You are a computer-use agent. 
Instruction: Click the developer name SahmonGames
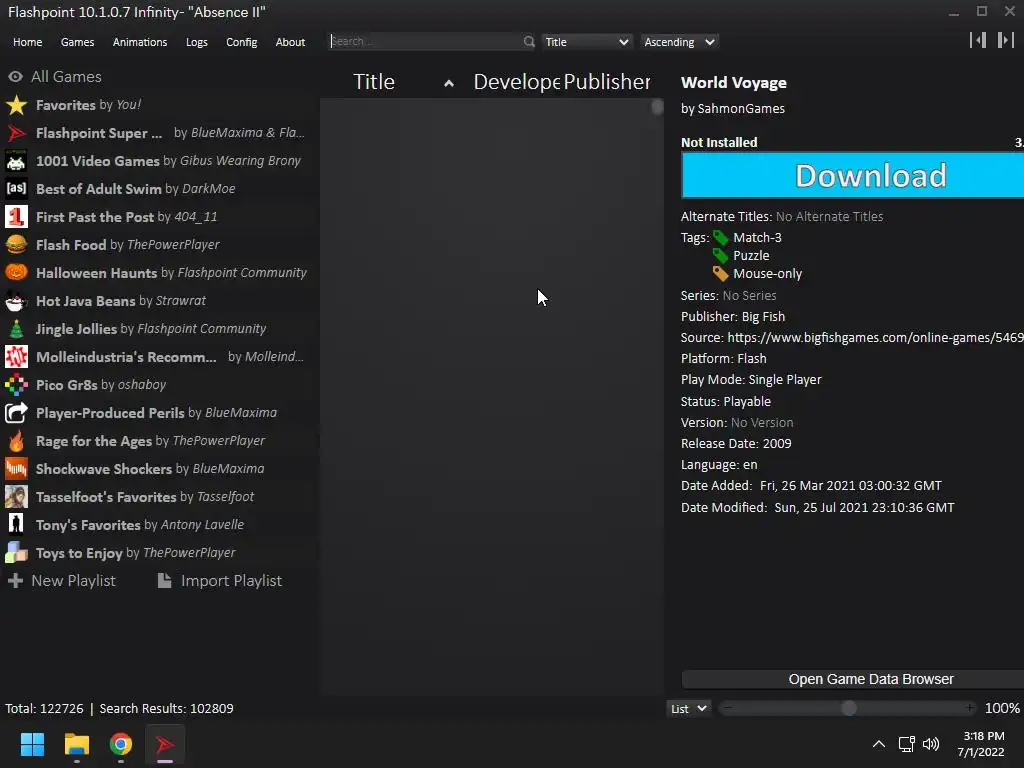(741, 108)
